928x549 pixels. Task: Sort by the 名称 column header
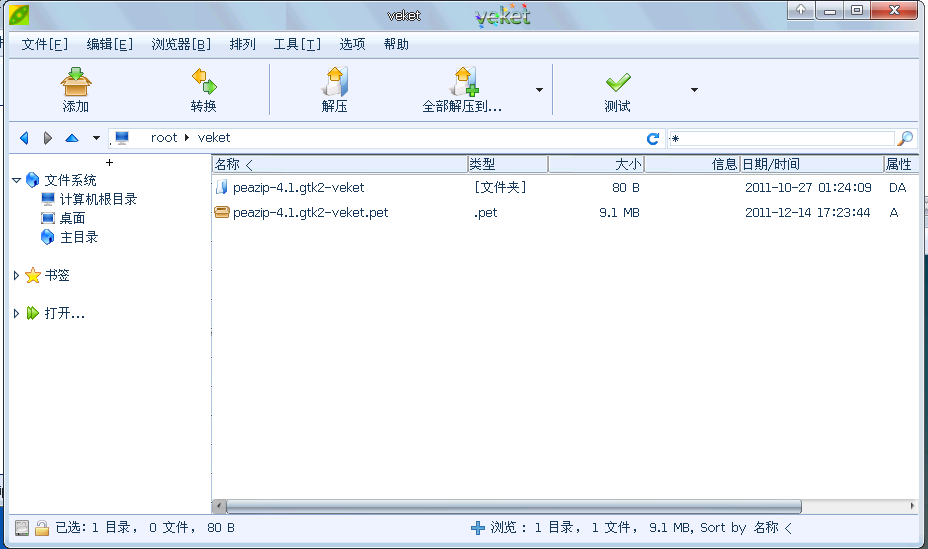340,164
